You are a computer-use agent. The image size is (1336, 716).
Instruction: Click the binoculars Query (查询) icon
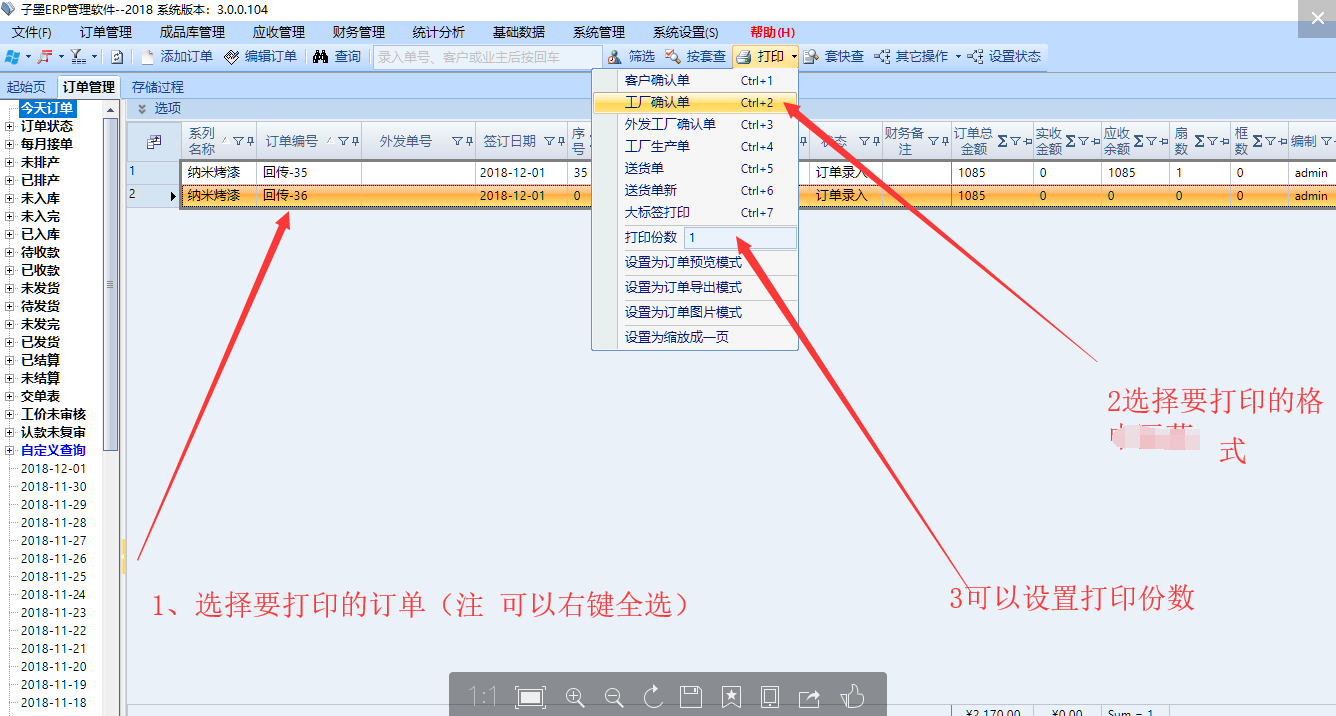point(320,57)
